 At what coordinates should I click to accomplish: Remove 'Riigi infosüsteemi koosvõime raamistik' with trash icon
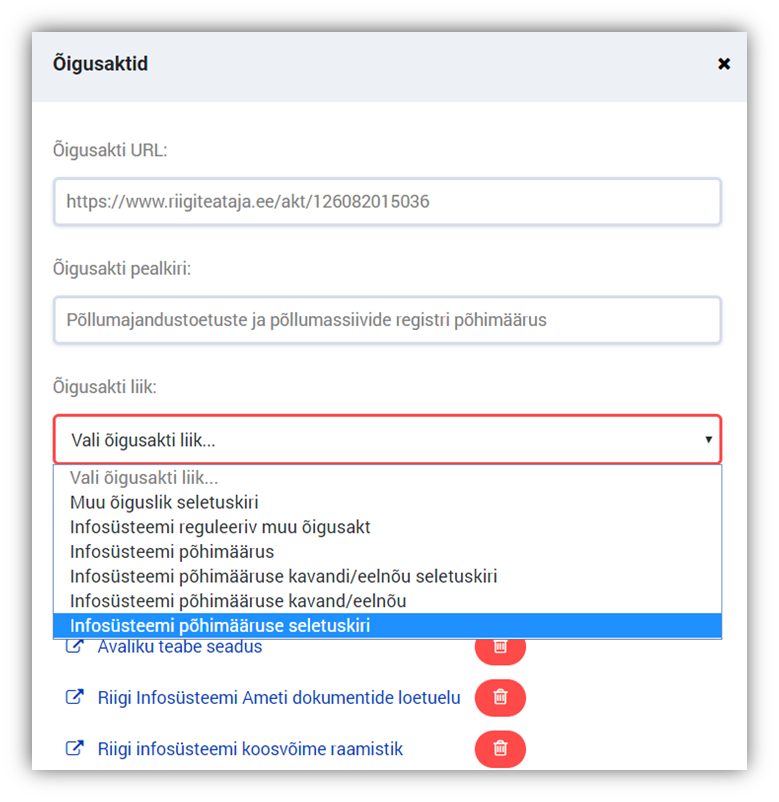coord(500,748)
